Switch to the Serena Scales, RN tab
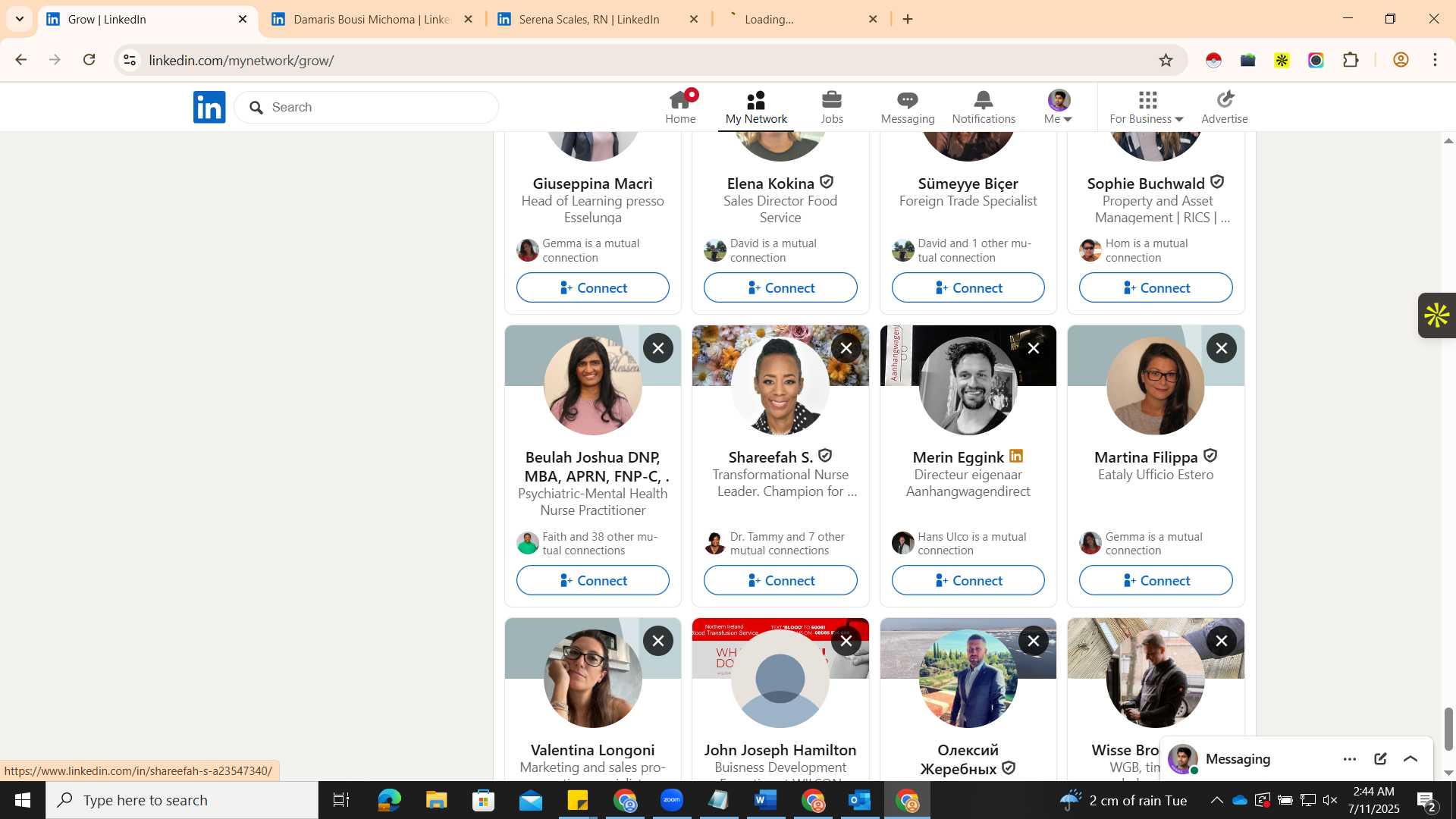The height and width of the screenshot is (819, 1456). pos(598,19)
